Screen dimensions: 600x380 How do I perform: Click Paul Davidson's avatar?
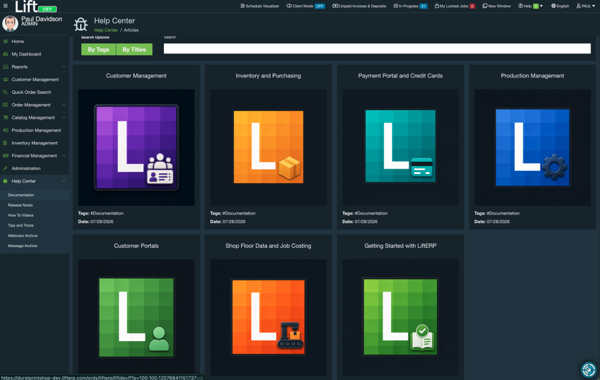click(10, 23)
